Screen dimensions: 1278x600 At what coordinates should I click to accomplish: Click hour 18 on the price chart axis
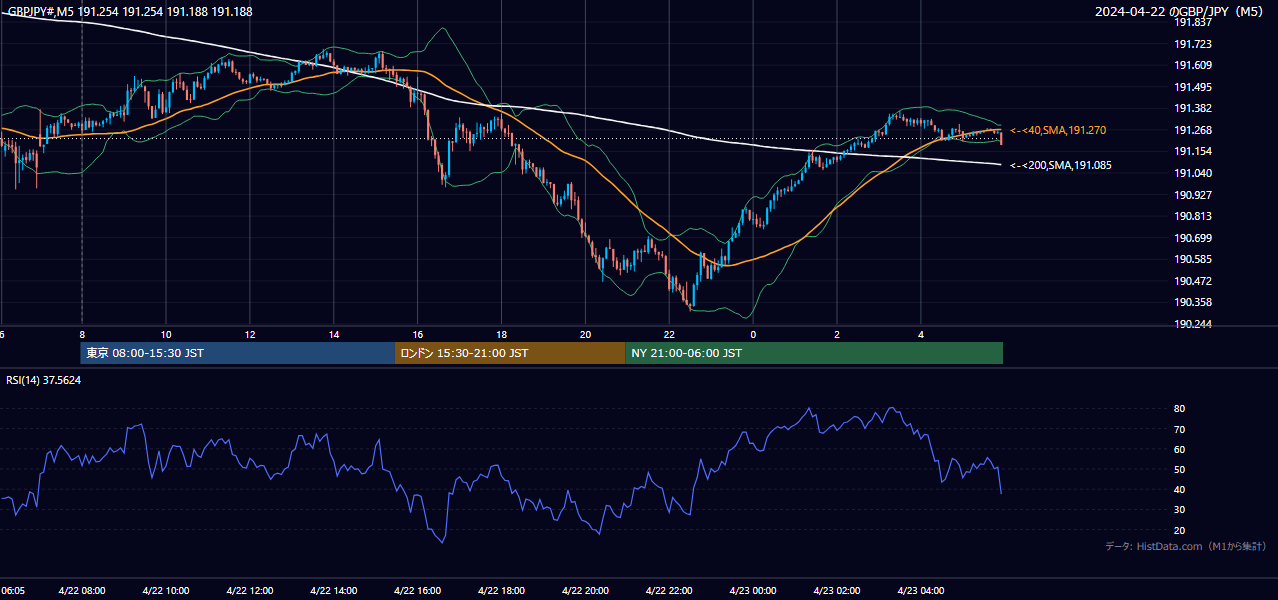502,334
